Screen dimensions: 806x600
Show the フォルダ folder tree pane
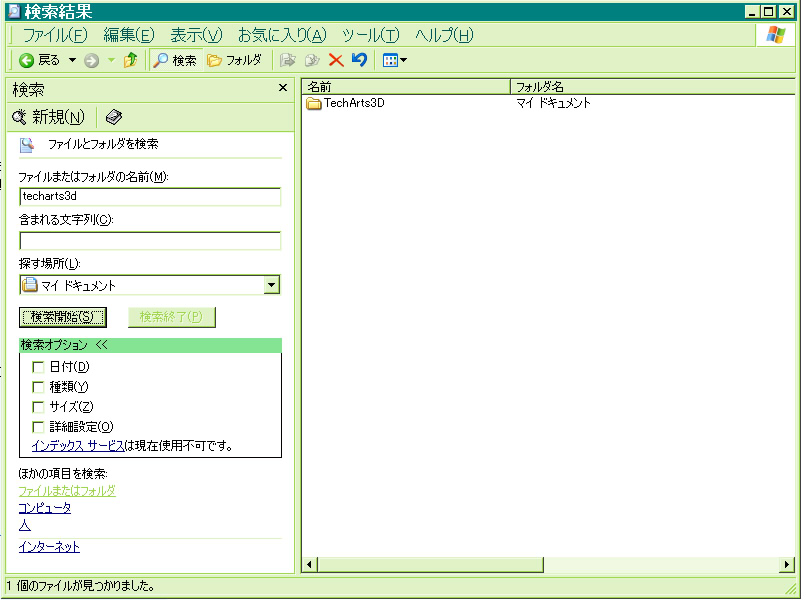point(234,60)
